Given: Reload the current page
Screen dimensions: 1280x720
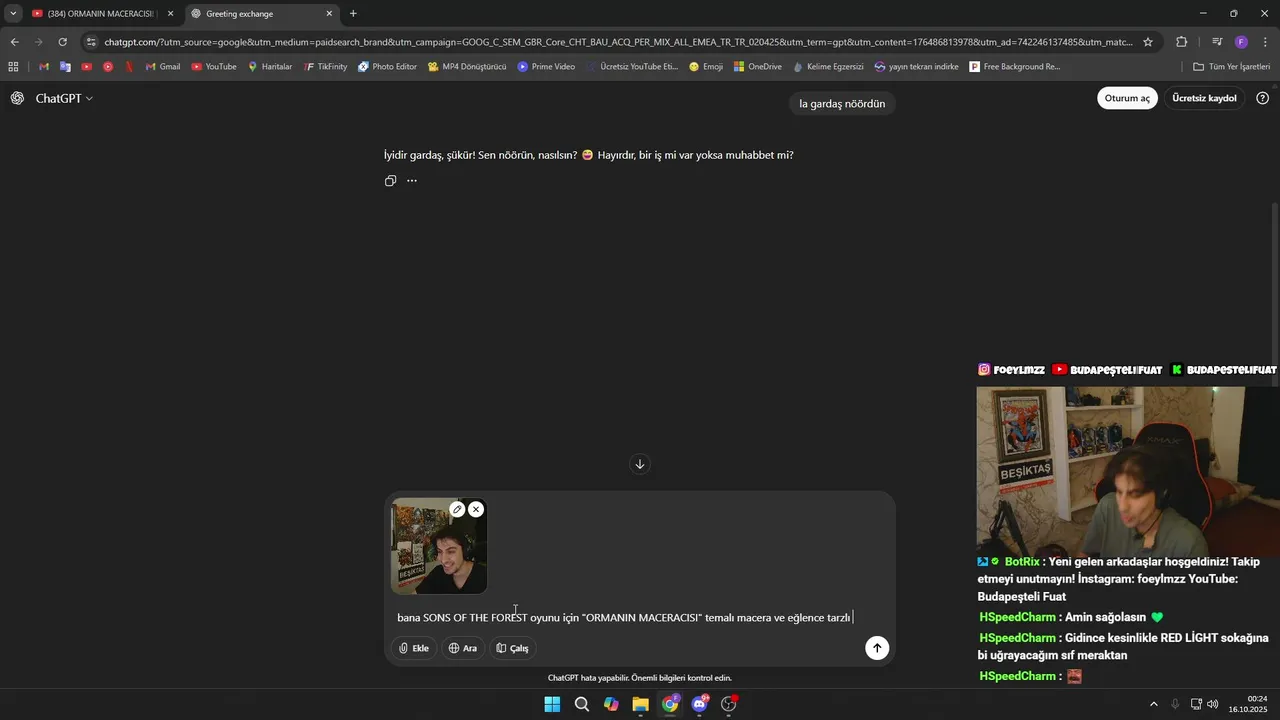Looking at the screenshot, I should (x=62, y=42).
